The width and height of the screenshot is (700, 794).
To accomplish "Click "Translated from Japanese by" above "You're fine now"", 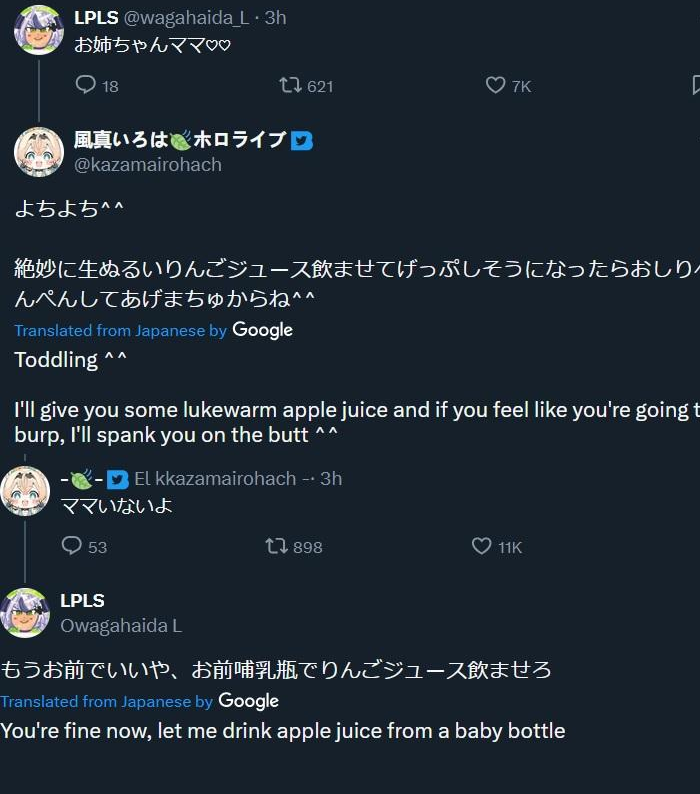I will point(107,702).
